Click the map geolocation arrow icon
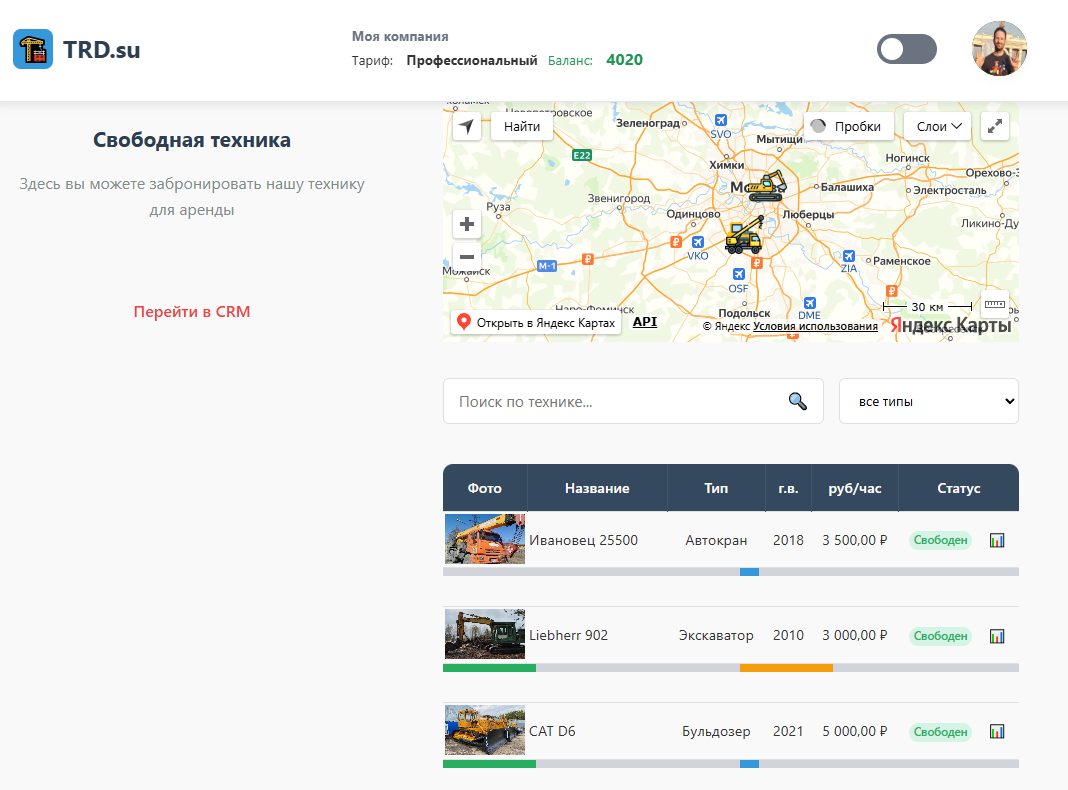 click(x=467, y=126)
